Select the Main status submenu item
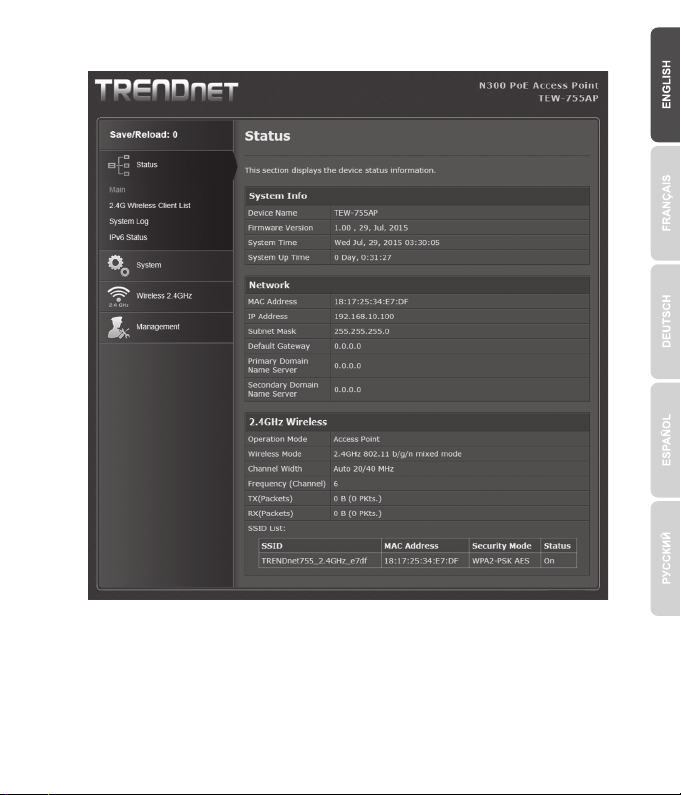Viewport: 681px width, 795px height. tap(117, 189)
